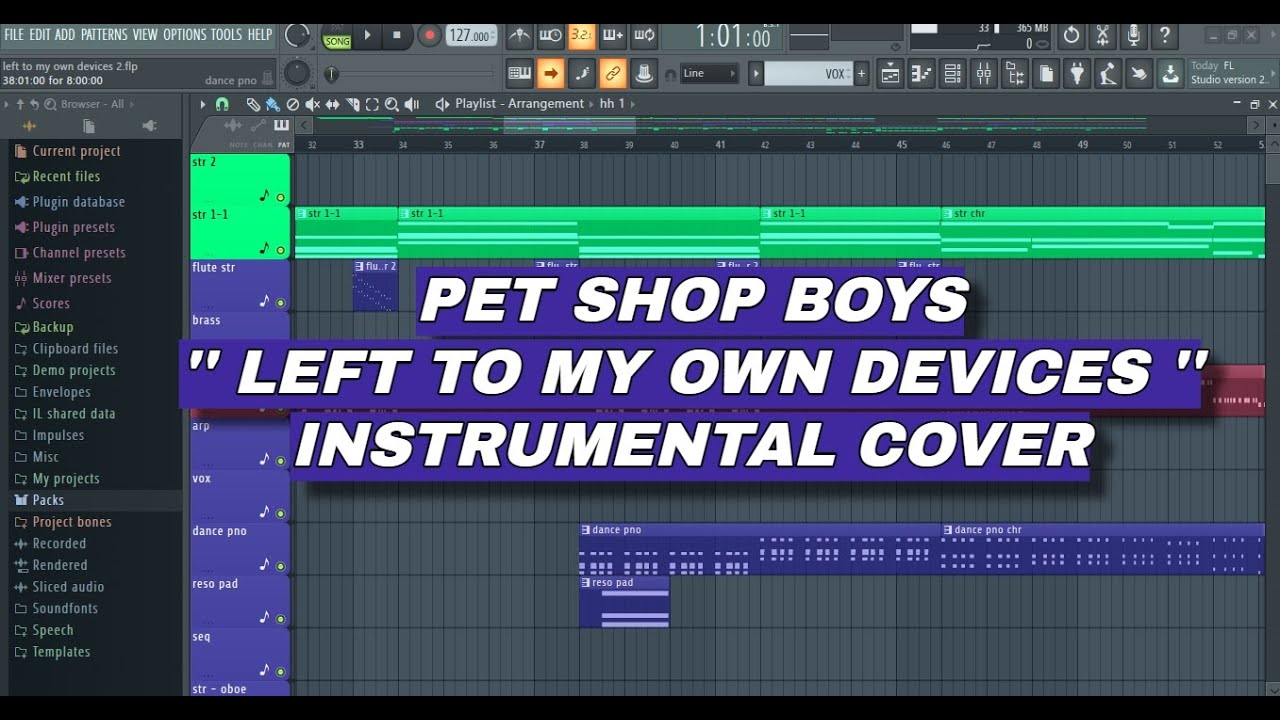Click the download content library icon
The image size is (1280, 720).
coord(1170,73)
